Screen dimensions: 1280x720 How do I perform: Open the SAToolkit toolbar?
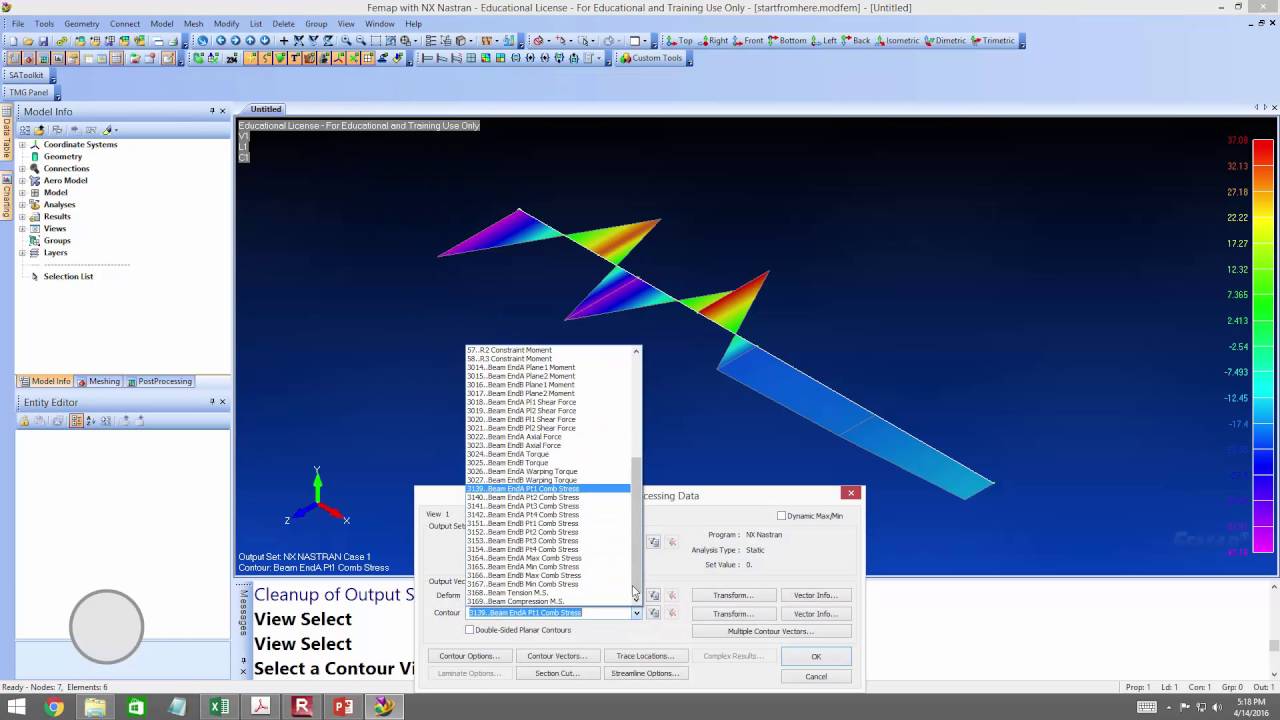click(27, 75)
